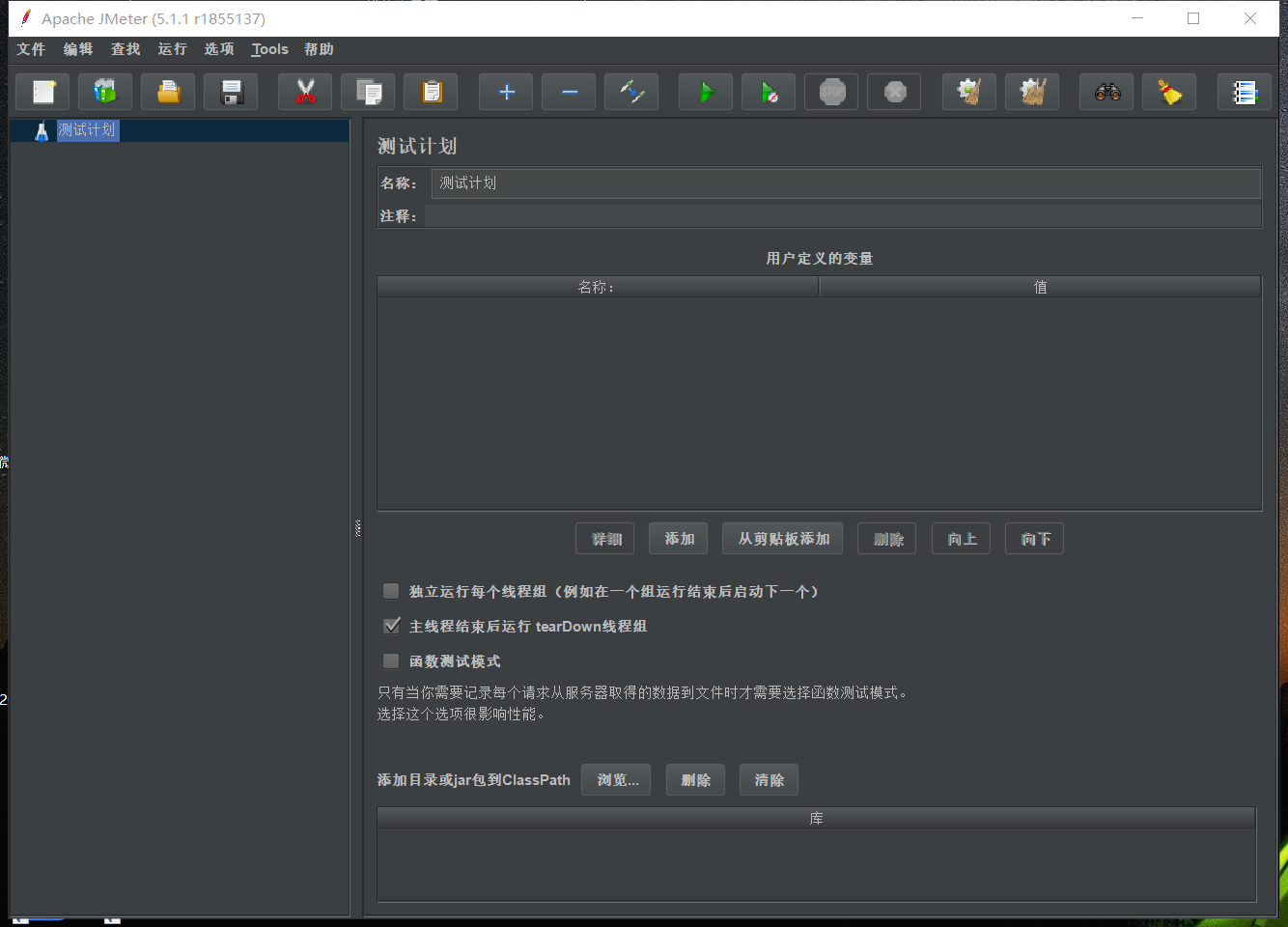Click the 注释 comment input field
Image resolution: width=1288 pixels, height=927 pixels.
[847, 215]
